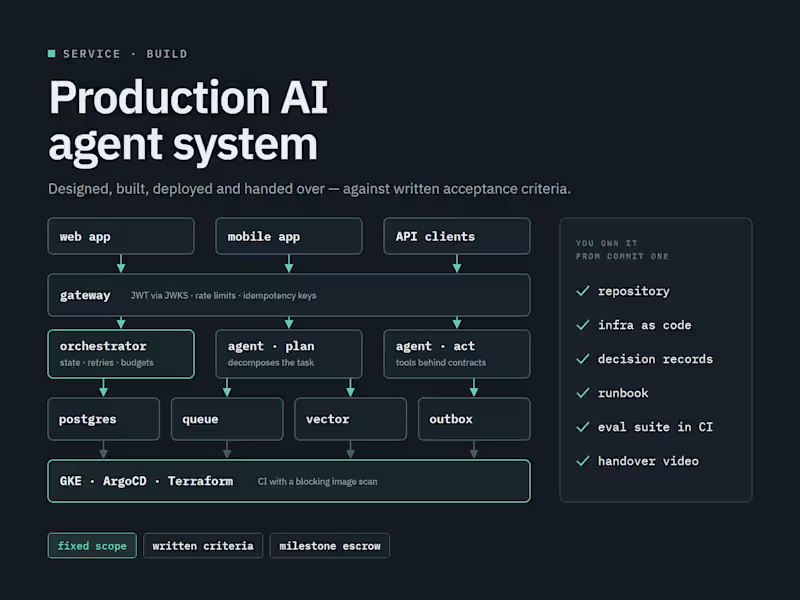Click the web app box
This screenshot has height=600, width=800.
(x=121, y=236)
